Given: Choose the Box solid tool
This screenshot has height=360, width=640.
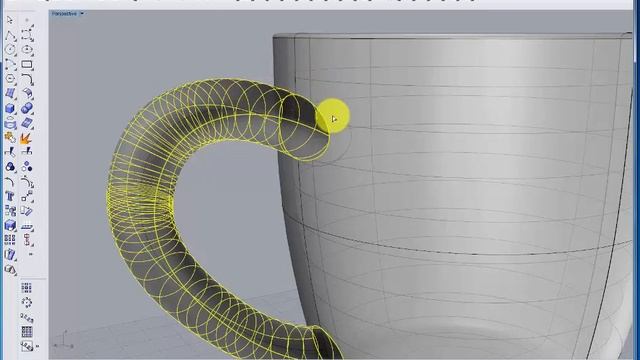Looking at the screenshot, I should click(10, 108).
